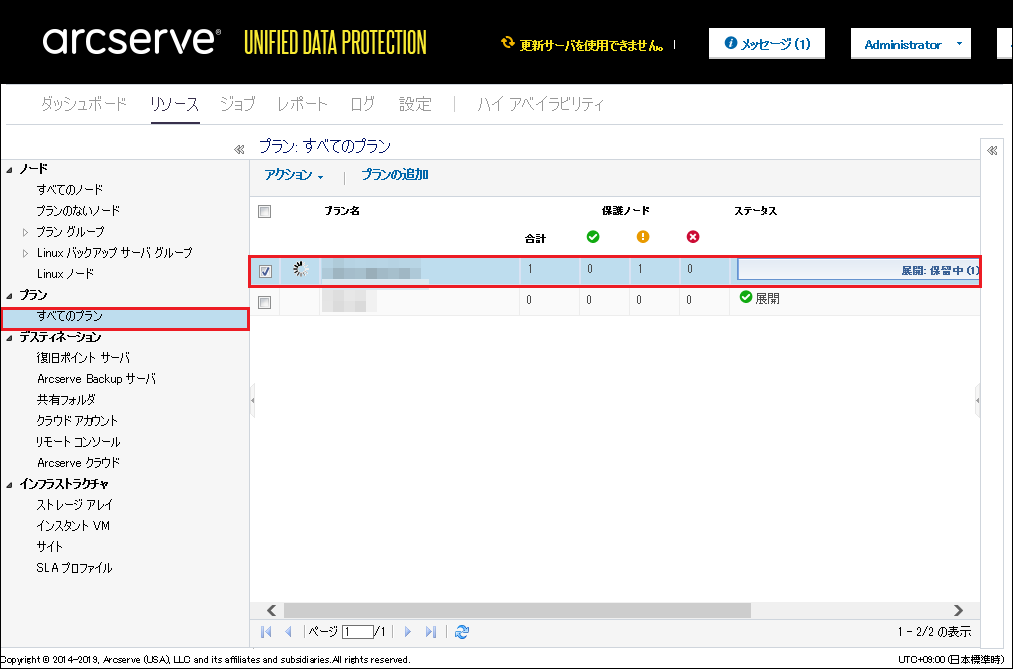1013x669 pixels.
Task: Go to the last page
Action: pos(431,632)
